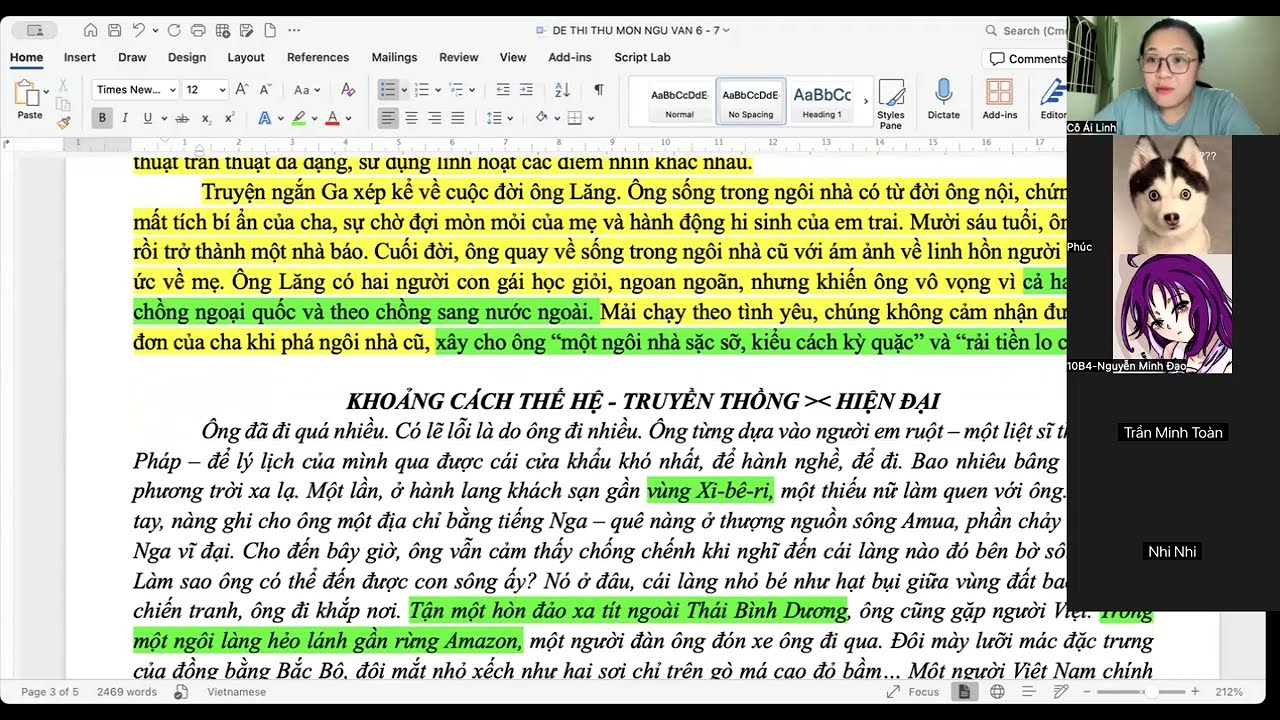This screenshot has height=720, width=1280.
Task: Apply the Normal style
Action: pyautogui.click(x=680, y=102)
